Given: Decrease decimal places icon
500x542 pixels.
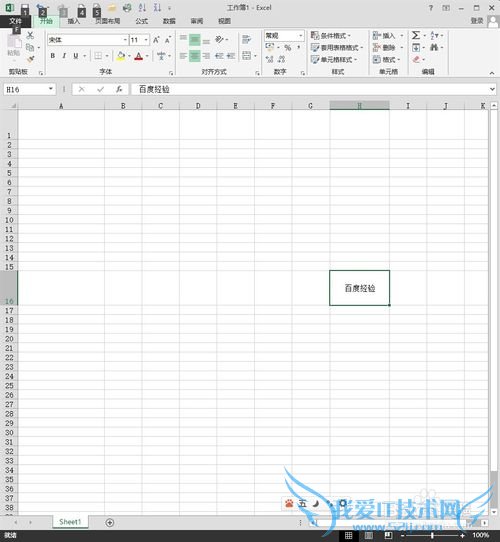Looking at the screenshot, I should click(x=281, y=59).
